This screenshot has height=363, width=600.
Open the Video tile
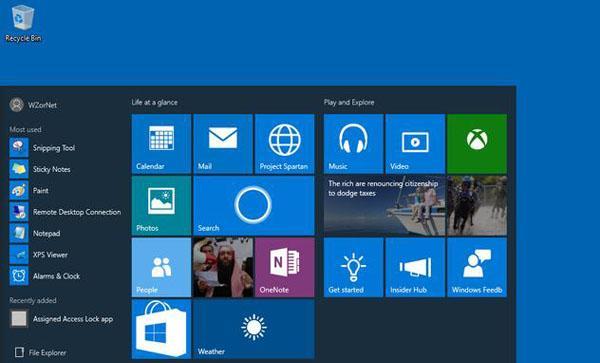pyautogui.click(x=415, y=144)
